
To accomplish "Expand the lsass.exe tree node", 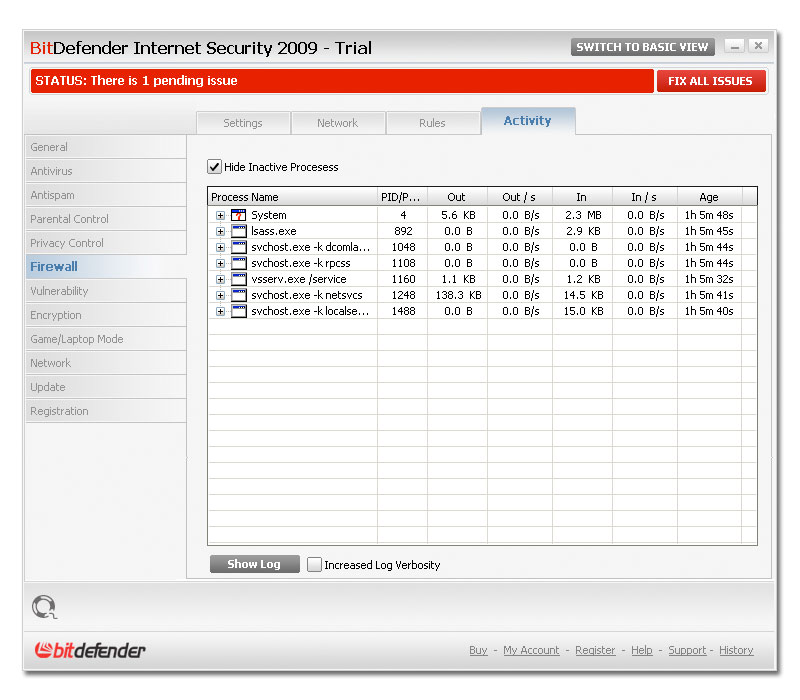I will (220, 231).
